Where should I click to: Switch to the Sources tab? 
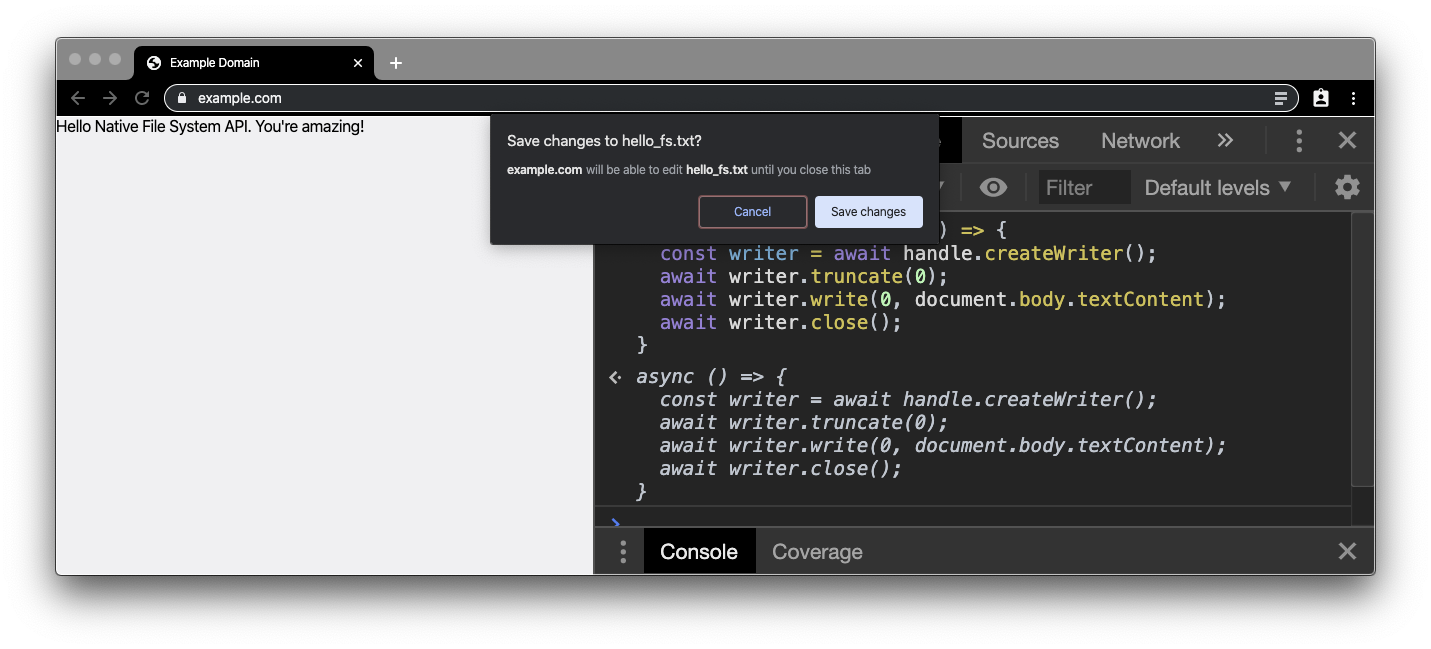[x=1020, y=141]
